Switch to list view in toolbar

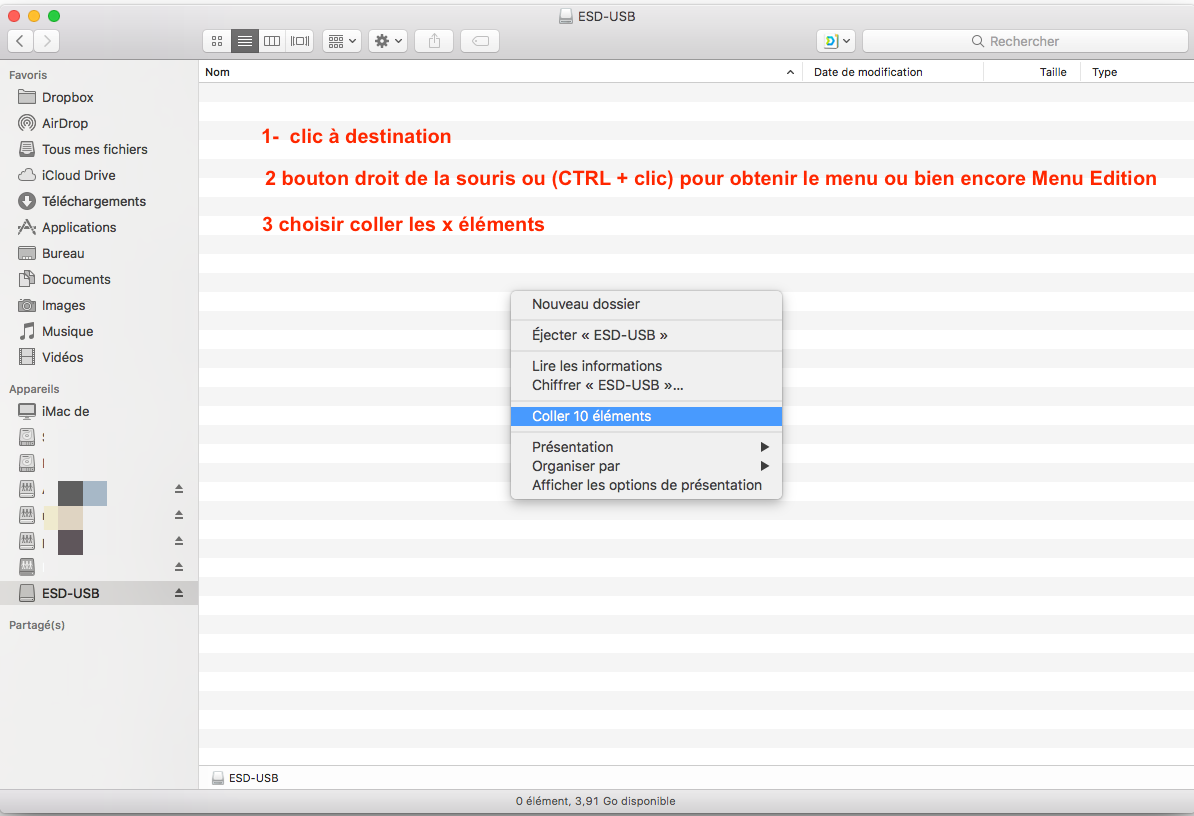pyautogui.click(x=244, y=41)
